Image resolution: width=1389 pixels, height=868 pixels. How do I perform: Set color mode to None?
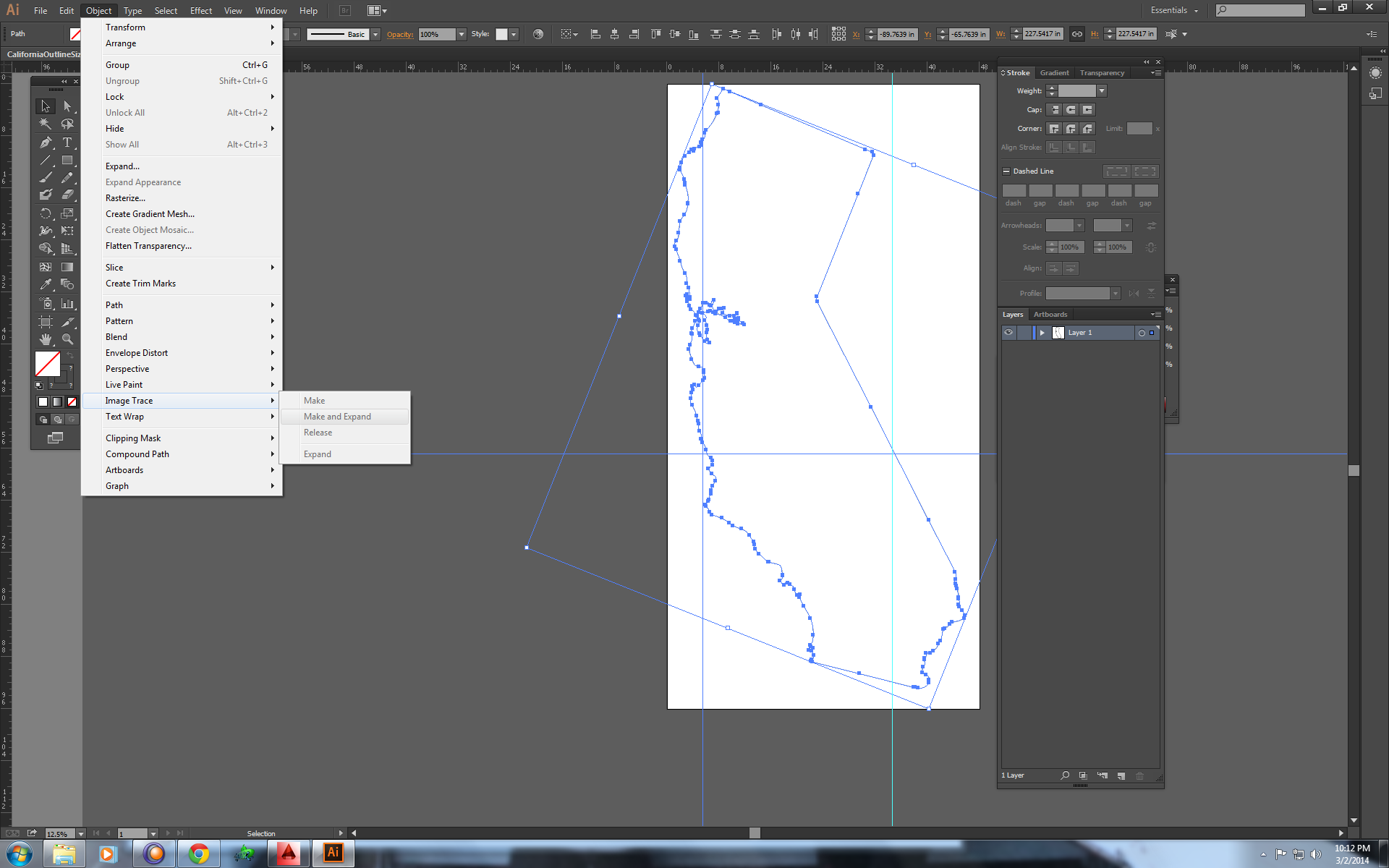coord(72,401)
